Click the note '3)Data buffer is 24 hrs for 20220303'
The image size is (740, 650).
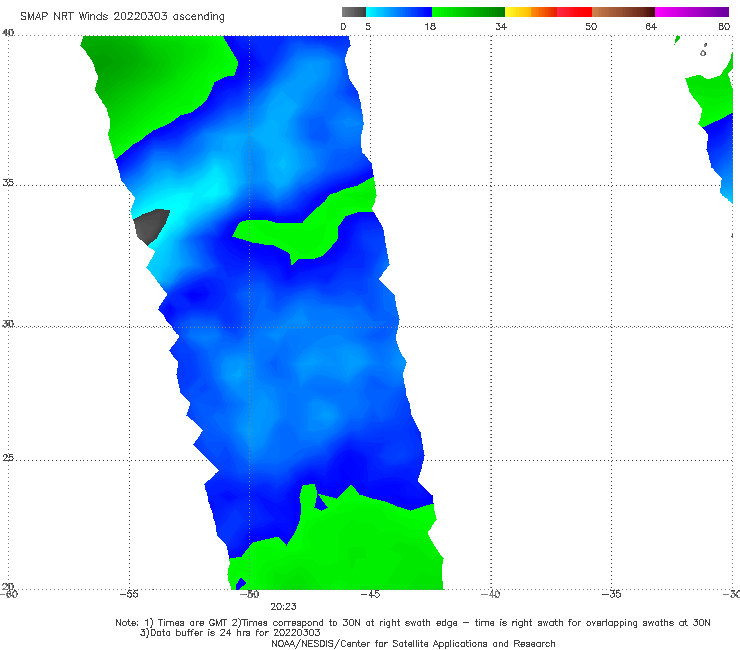tap(230, 633)
